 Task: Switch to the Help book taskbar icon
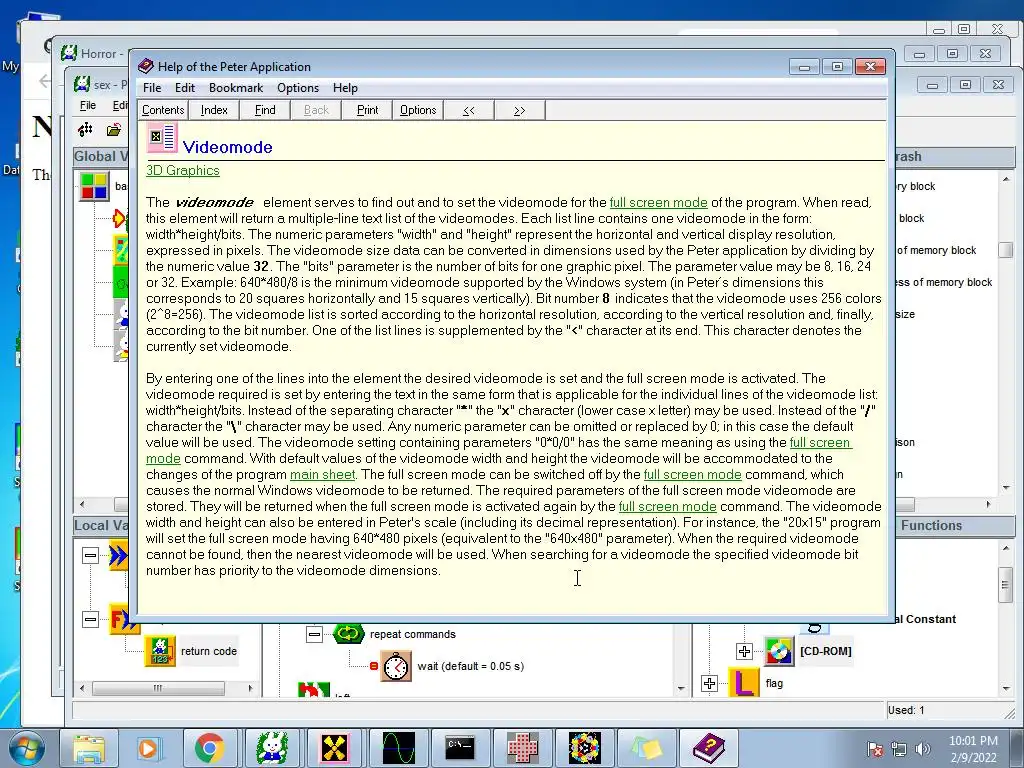coord(709,748)
